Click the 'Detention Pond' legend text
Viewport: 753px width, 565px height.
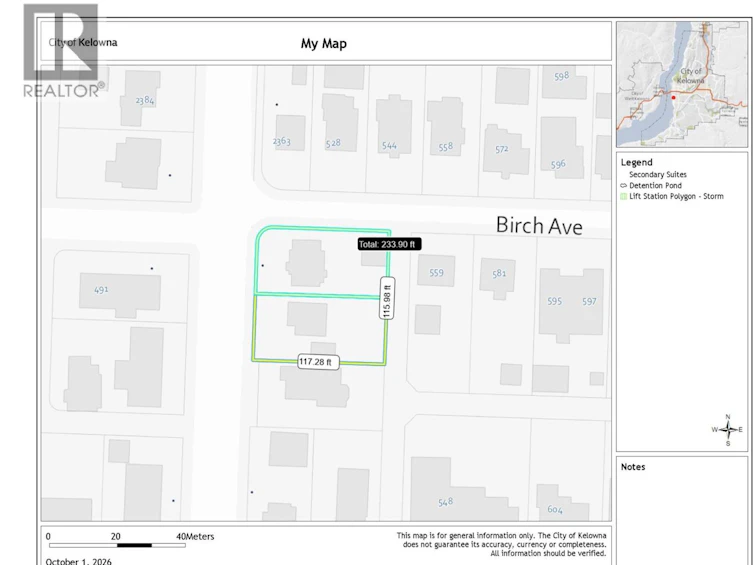click(655, 185)
